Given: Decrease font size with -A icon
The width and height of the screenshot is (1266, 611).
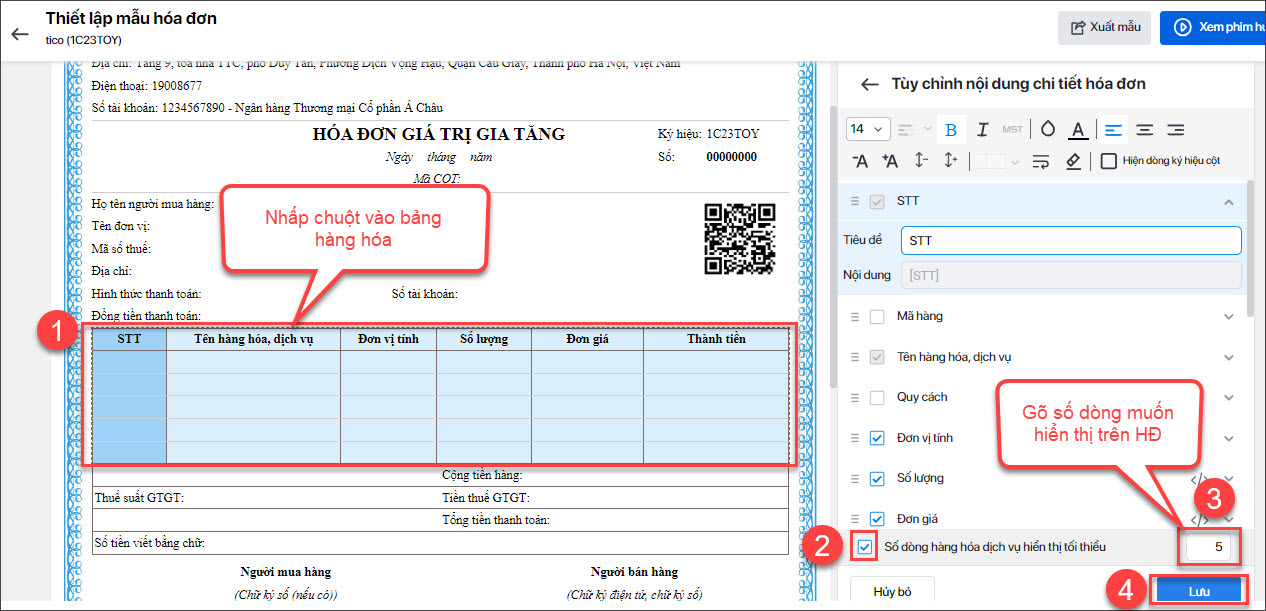Looking at the screenshot, I should tap(860, 161).
